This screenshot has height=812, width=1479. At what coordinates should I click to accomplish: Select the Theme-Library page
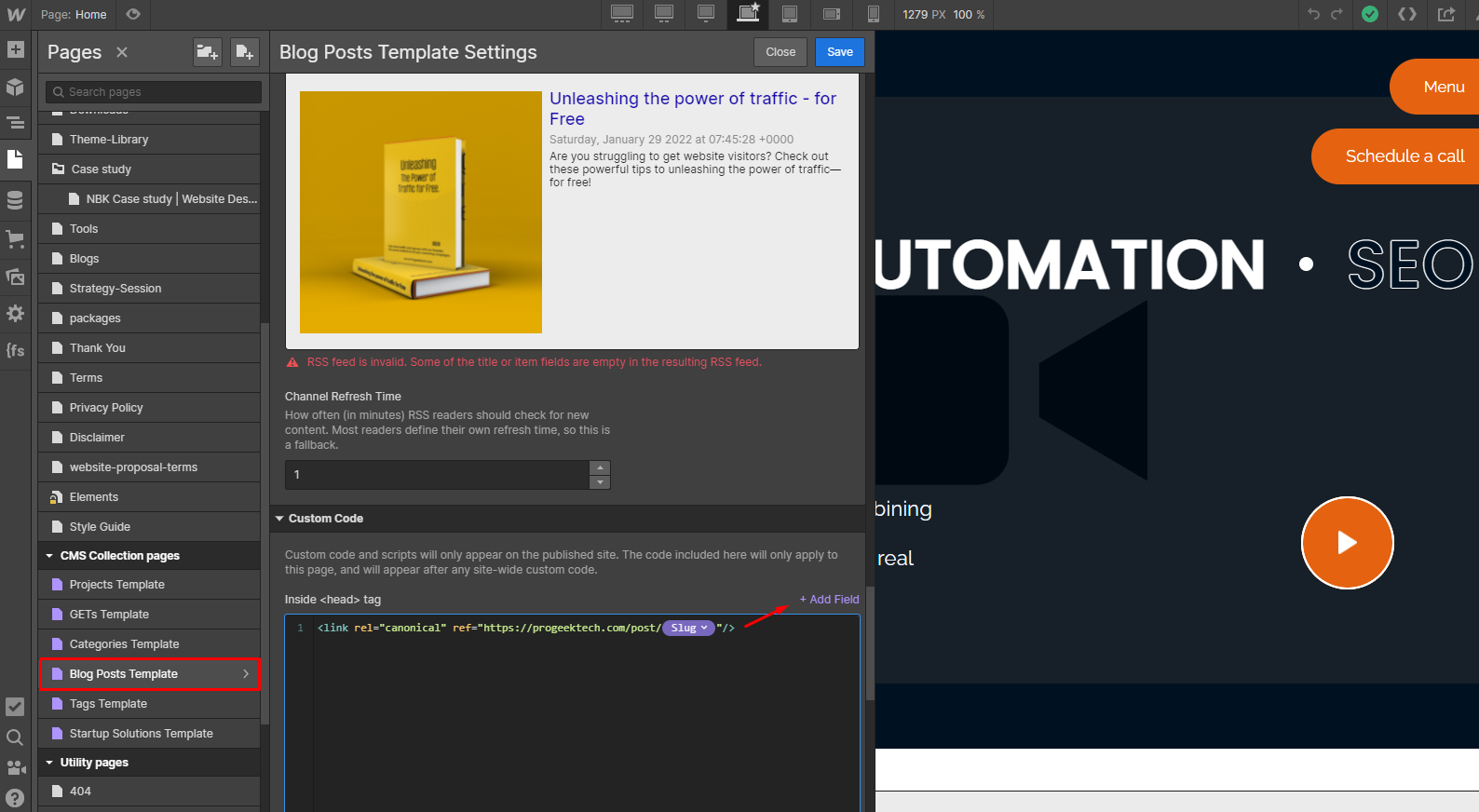[149, 140]
